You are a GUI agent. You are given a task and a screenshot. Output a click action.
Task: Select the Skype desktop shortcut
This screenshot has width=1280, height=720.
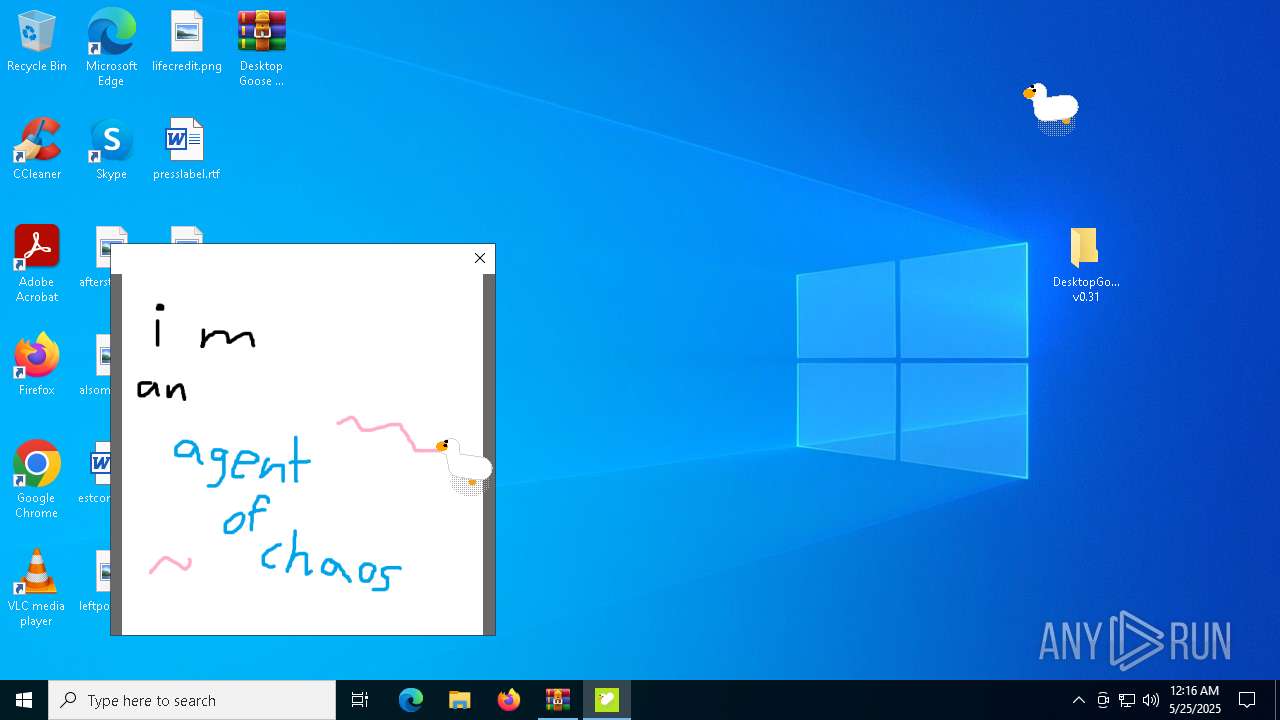[x=111, y=150]
